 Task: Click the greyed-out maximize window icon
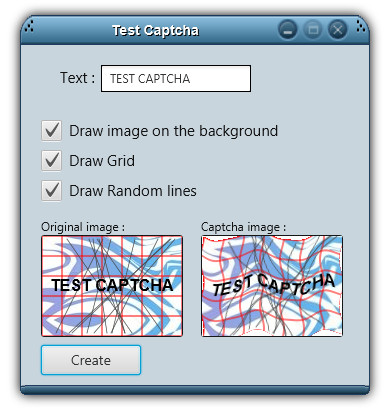coord(313,30)
